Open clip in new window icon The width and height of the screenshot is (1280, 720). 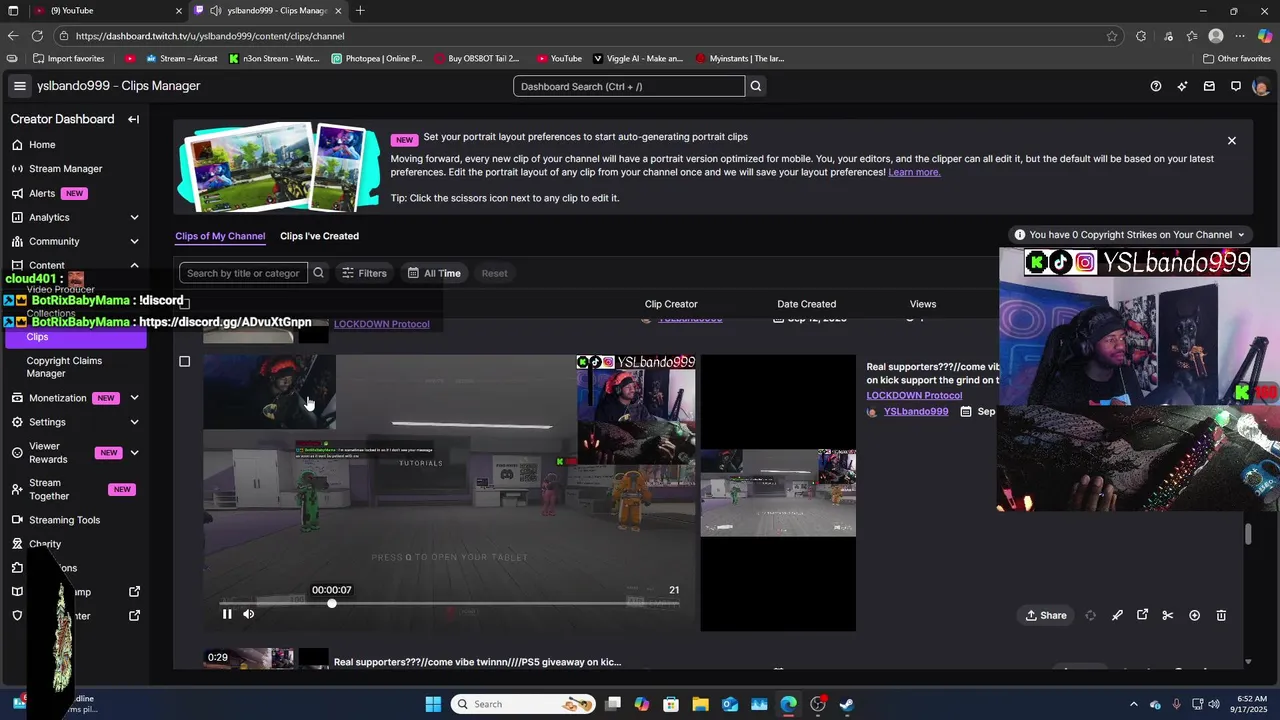1143,615
